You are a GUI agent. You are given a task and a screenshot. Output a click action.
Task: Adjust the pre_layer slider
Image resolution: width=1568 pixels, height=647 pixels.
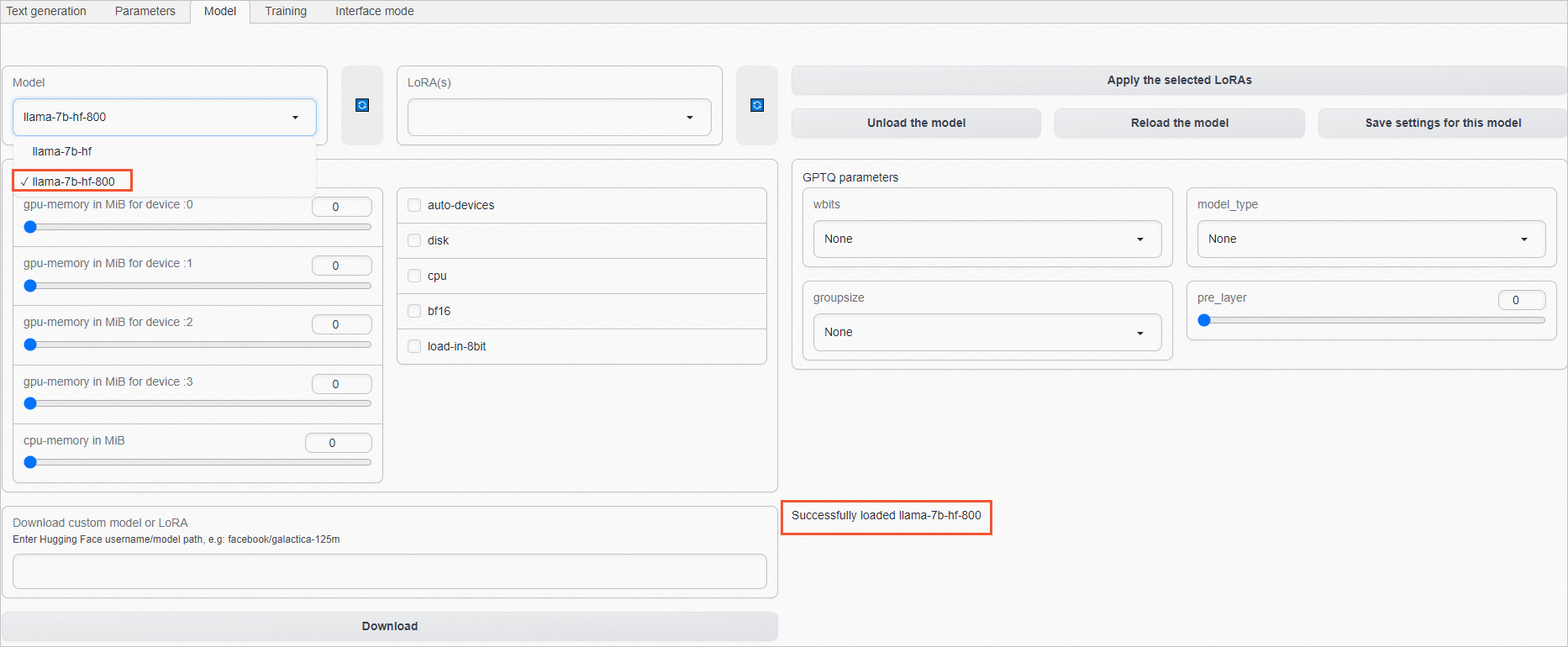pos(1371,320)
